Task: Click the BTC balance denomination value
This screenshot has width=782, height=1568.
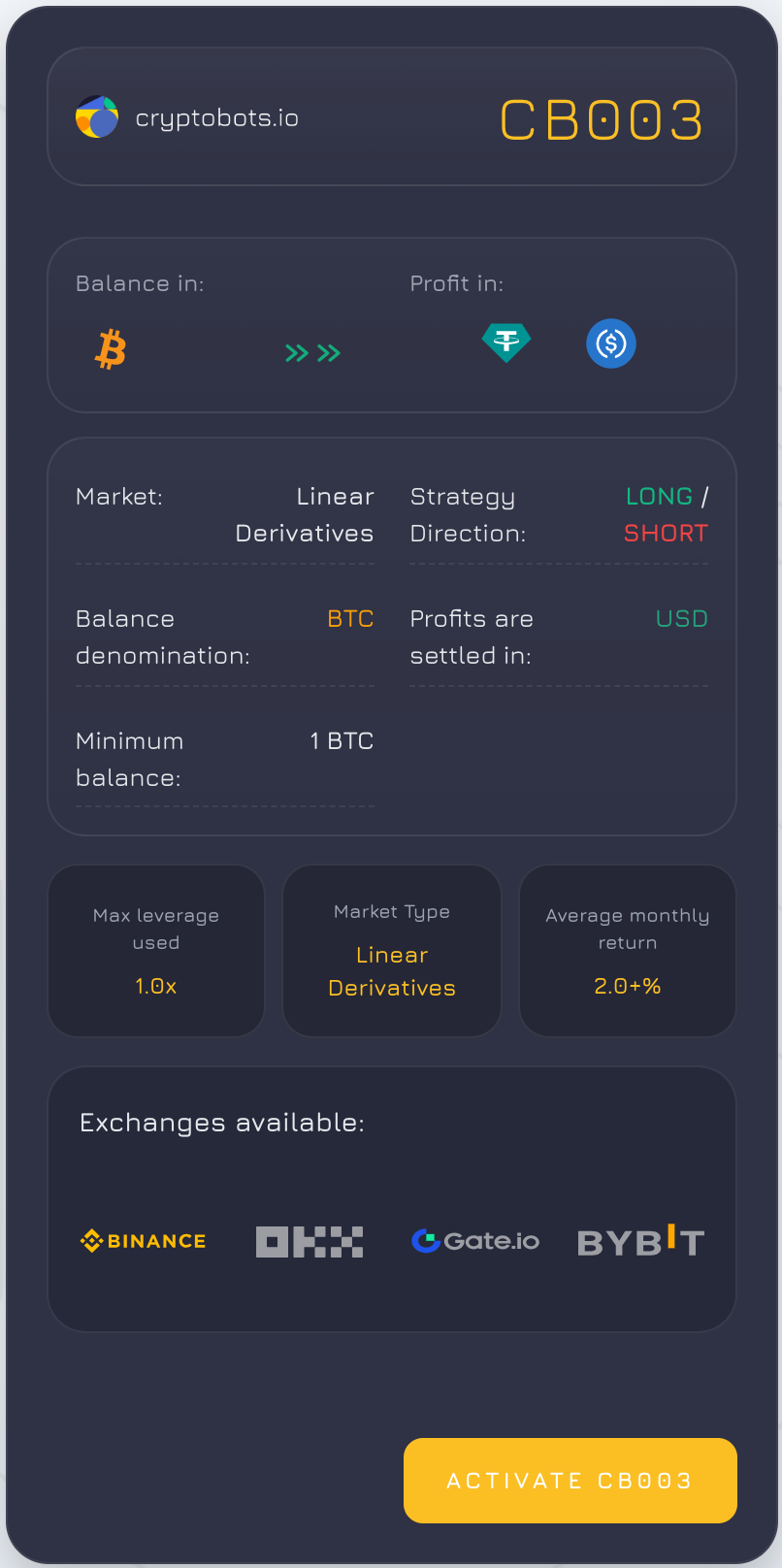Action: (x=351, y=619)
